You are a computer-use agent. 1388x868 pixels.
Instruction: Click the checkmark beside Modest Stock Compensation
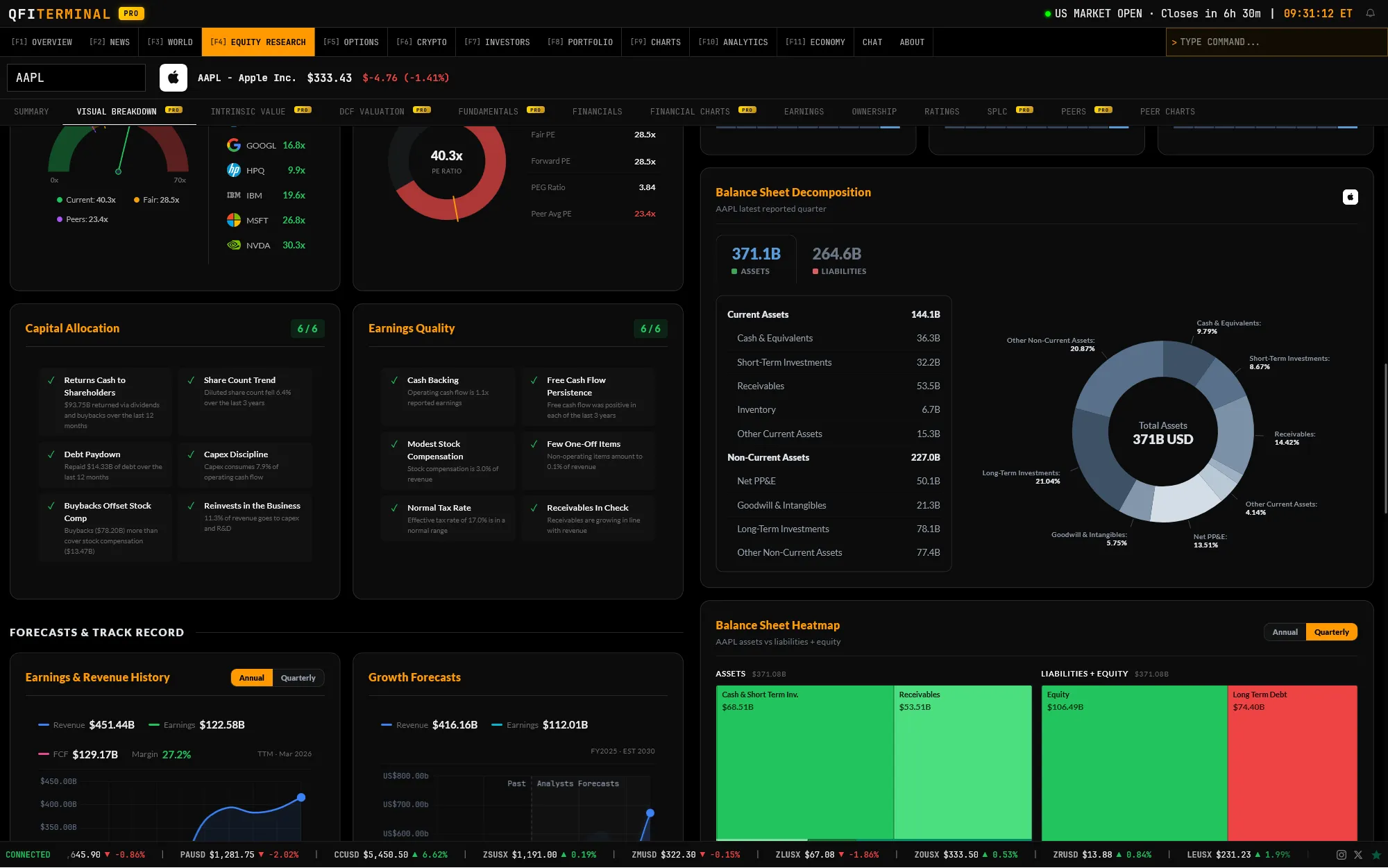tap(394, 444)
